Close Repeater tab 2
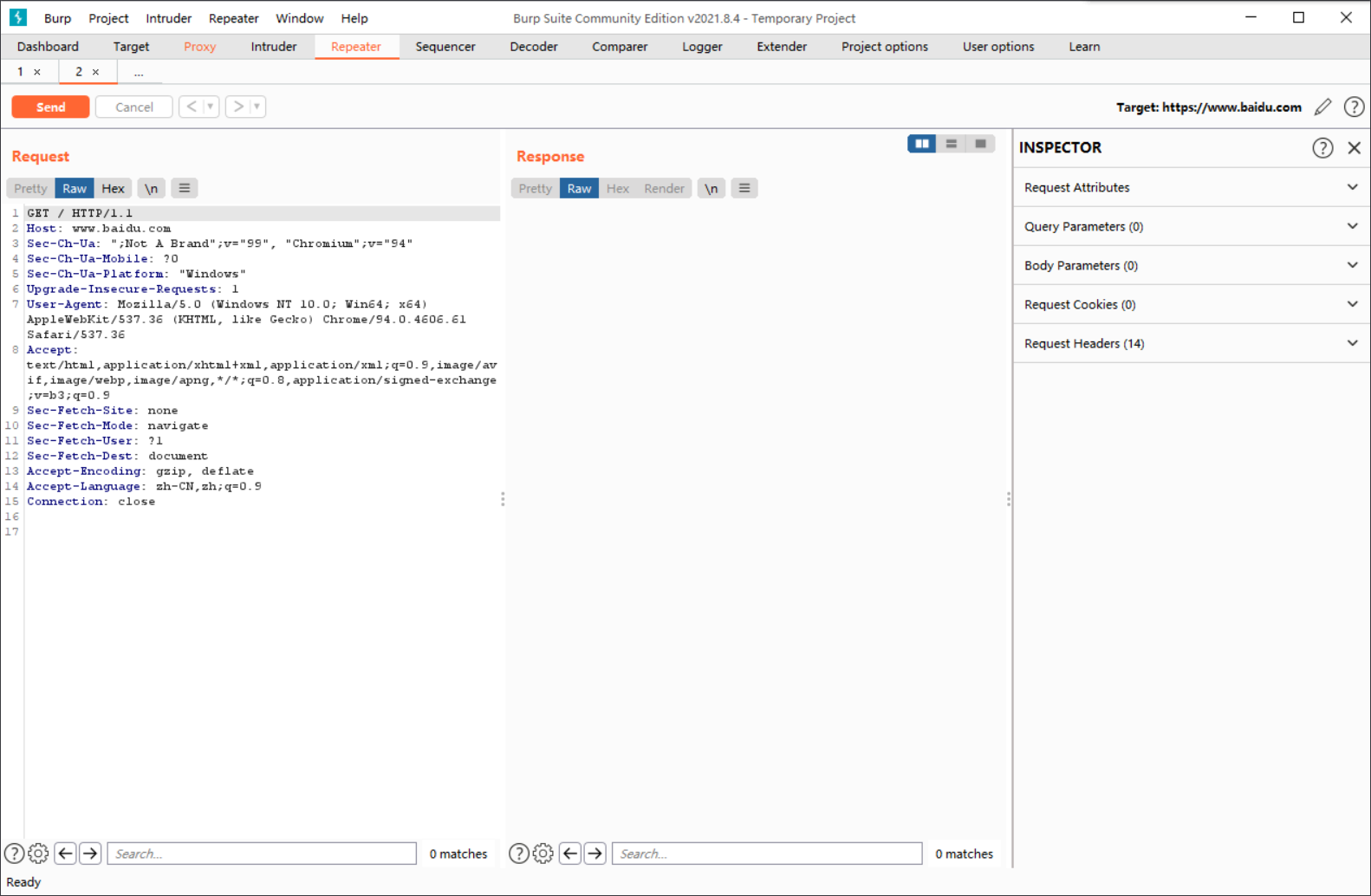1371x896 pixels. pos(95,72)
